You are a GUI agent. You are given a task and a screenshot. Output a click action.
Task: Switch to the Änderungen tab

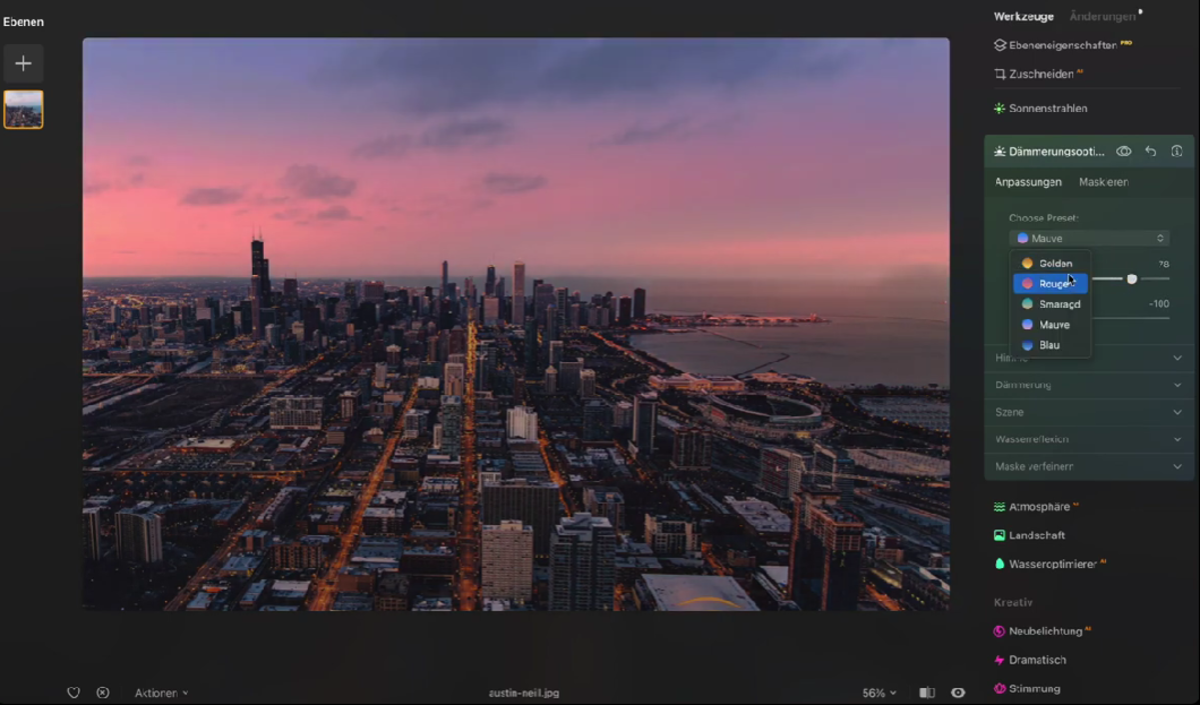1103,16
